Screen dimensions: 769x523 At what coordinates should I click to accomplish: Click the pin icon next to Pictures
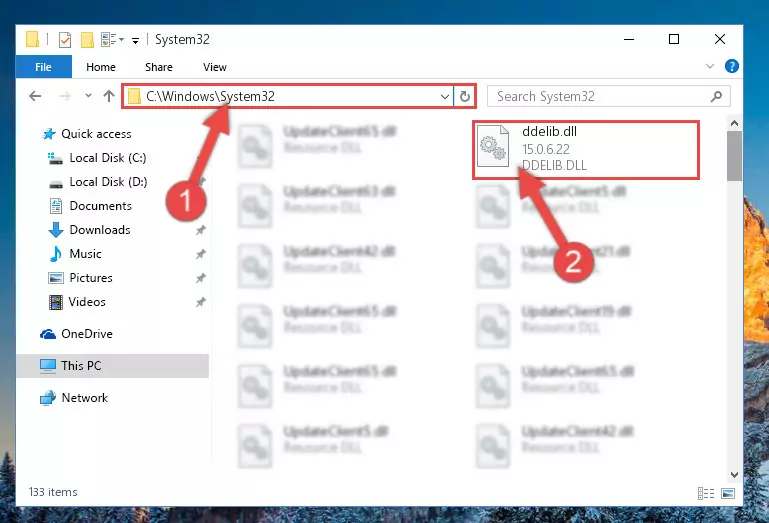[201, 278]
